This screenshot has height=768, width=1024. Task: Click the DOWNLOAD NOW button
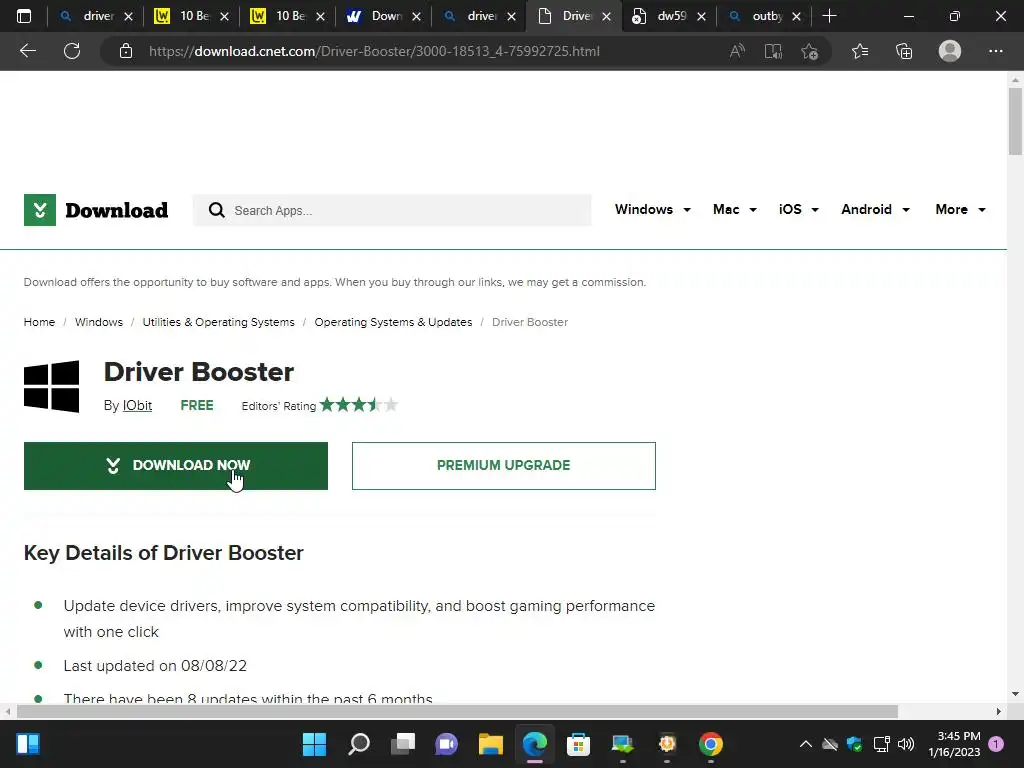click(x=176, y=466)
